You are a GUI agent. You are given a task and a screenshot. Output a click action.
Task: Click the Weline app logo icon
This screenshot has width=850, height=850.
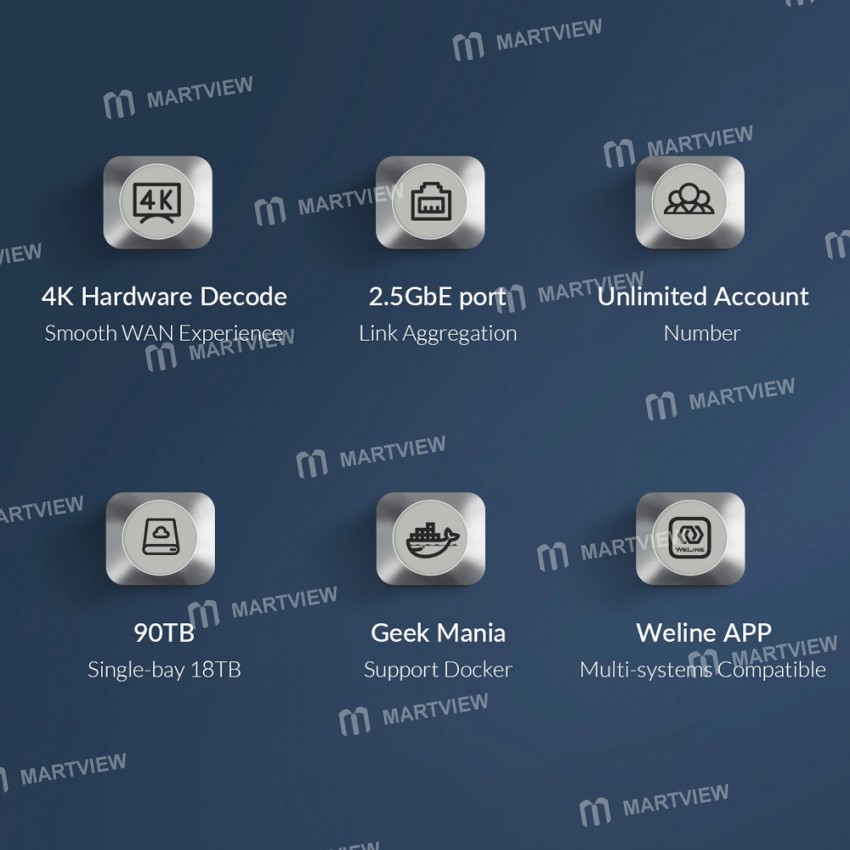click(690, 538)
